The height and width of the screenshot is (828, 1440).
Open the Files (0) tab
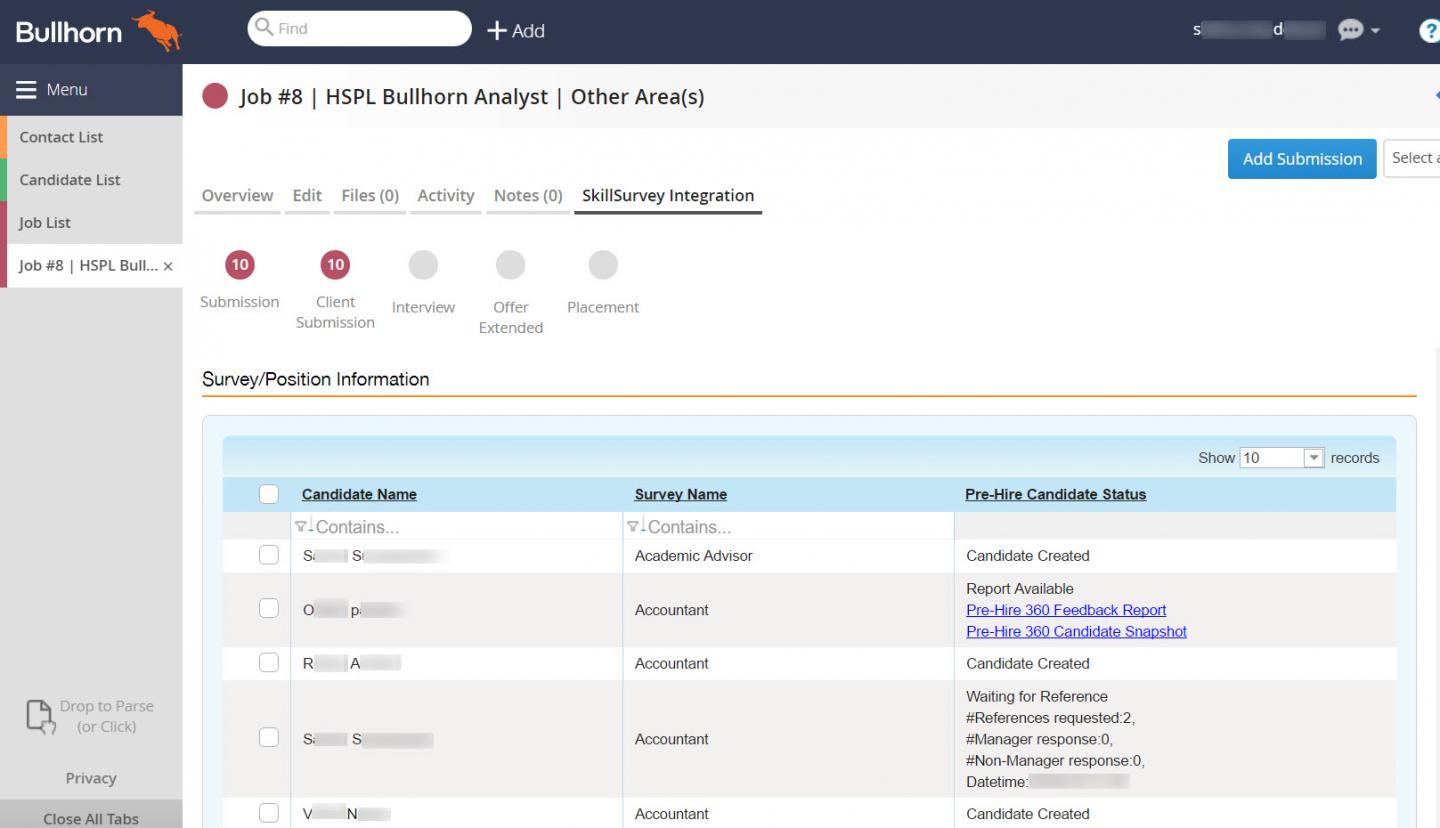[370, 196]
